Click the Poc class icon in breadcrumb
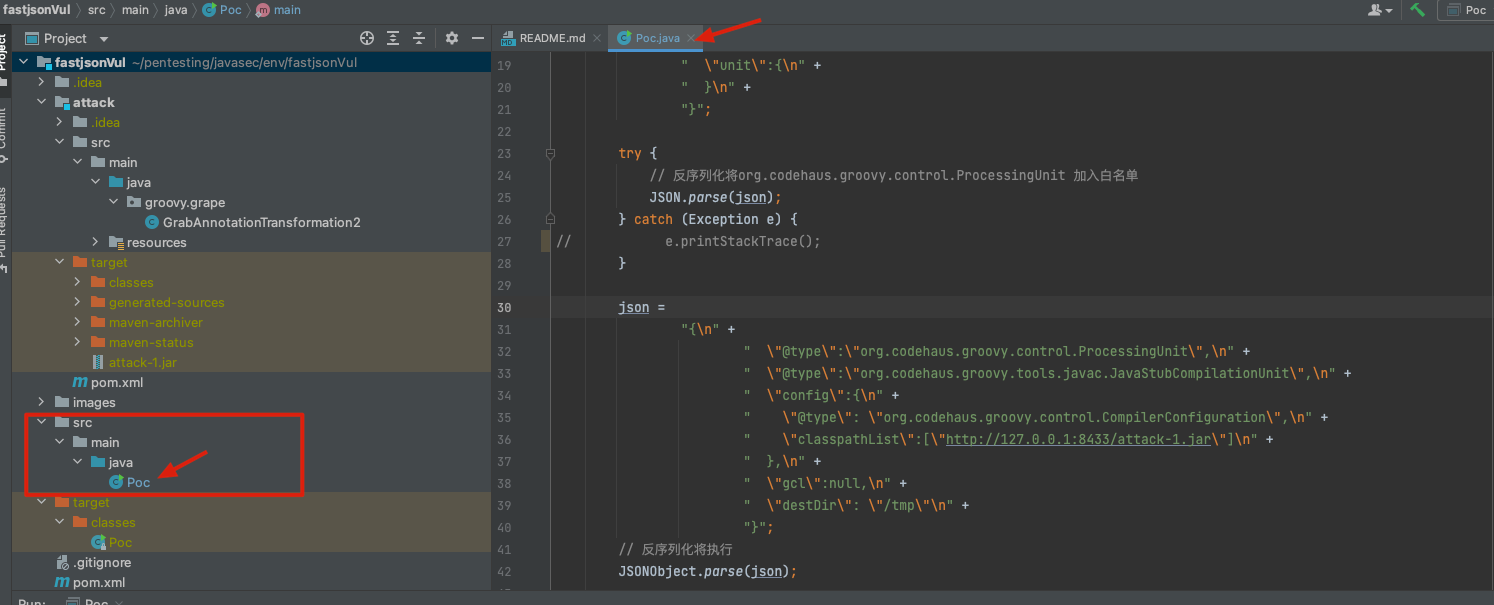 [208, 10]
